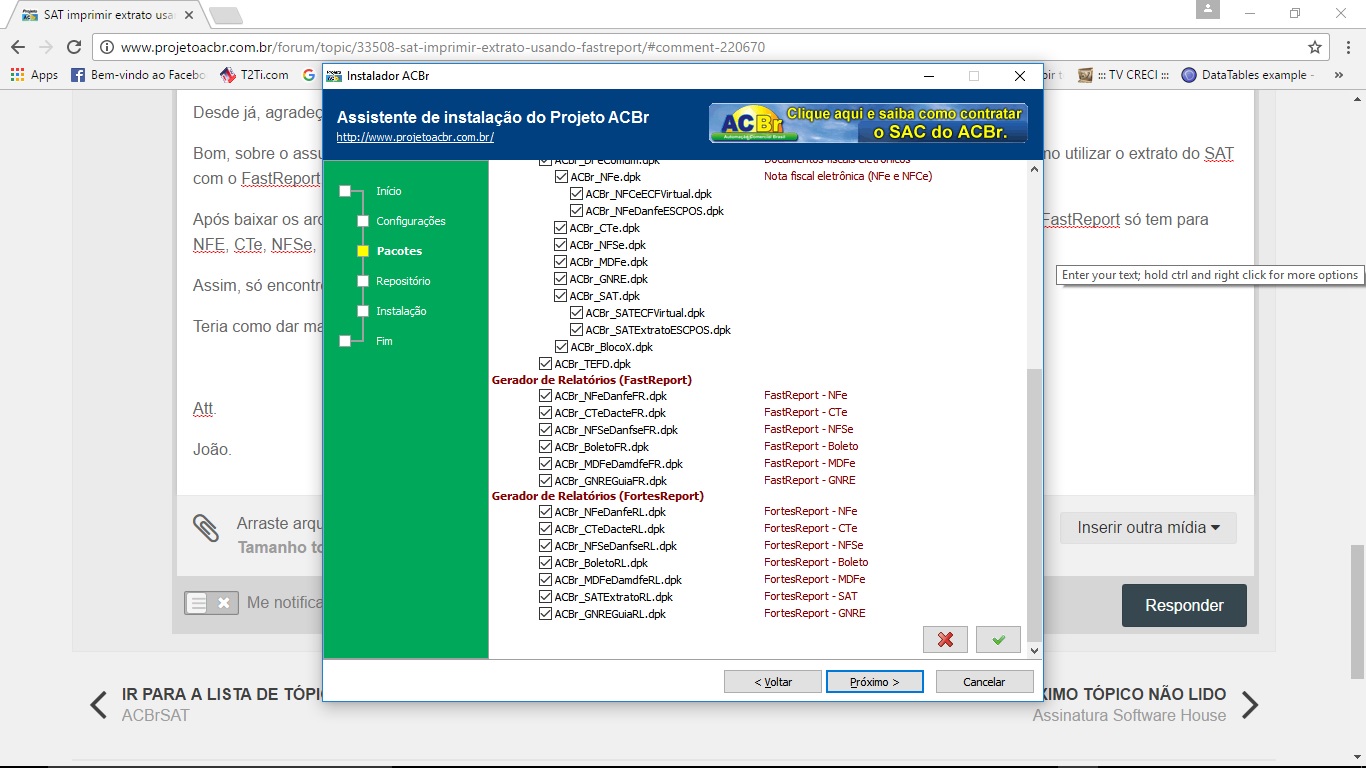This screenshot has height=768, width=1366.
Task: Click the Chrome forward arrow
Action: coord(46,47)
